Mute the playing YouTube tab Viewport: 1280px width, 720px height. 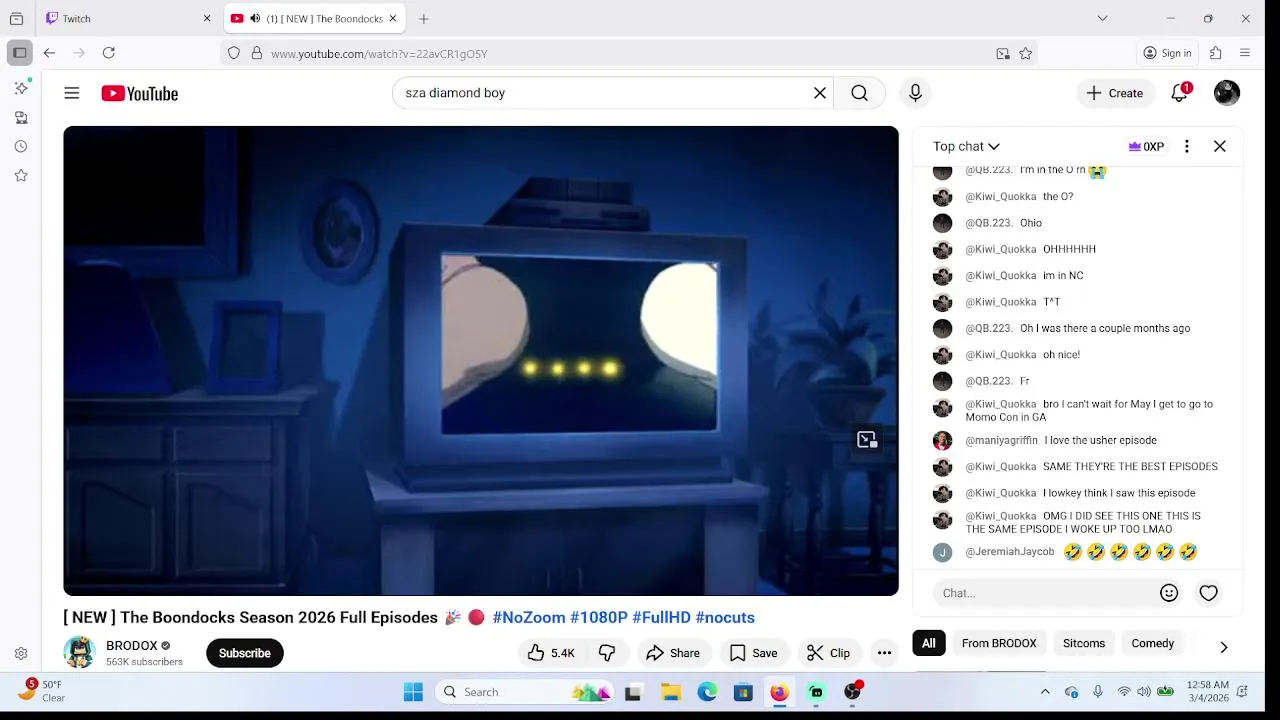[x=255, y=18]
